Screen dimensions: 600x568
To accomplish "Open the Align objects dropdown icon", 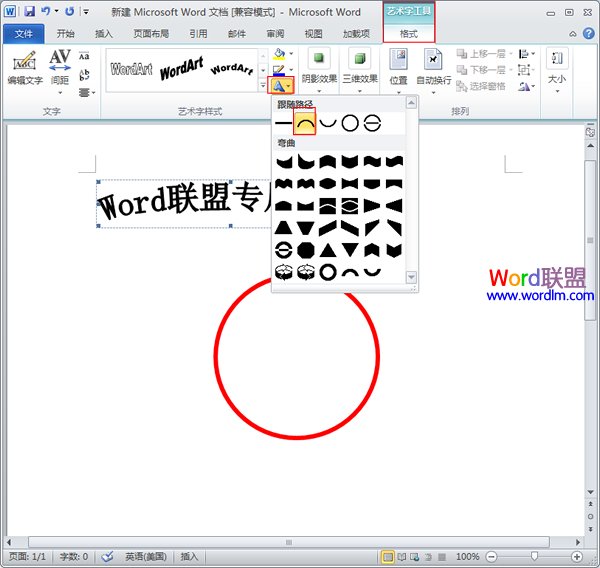I will pos(526,54).
